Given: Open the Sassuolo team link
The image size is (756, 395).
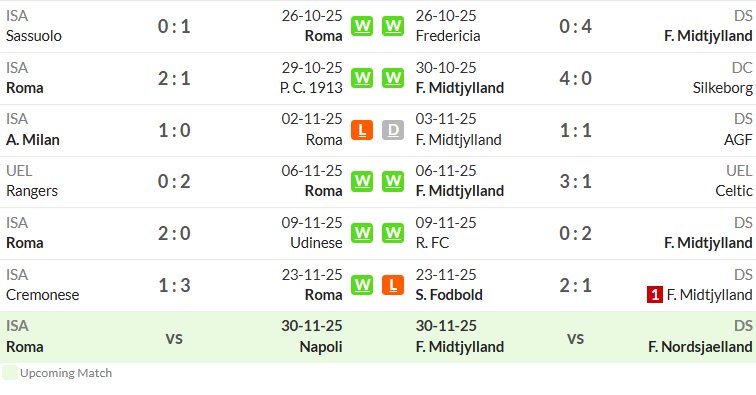Looking at the screenshot, I should coord(34,36).
